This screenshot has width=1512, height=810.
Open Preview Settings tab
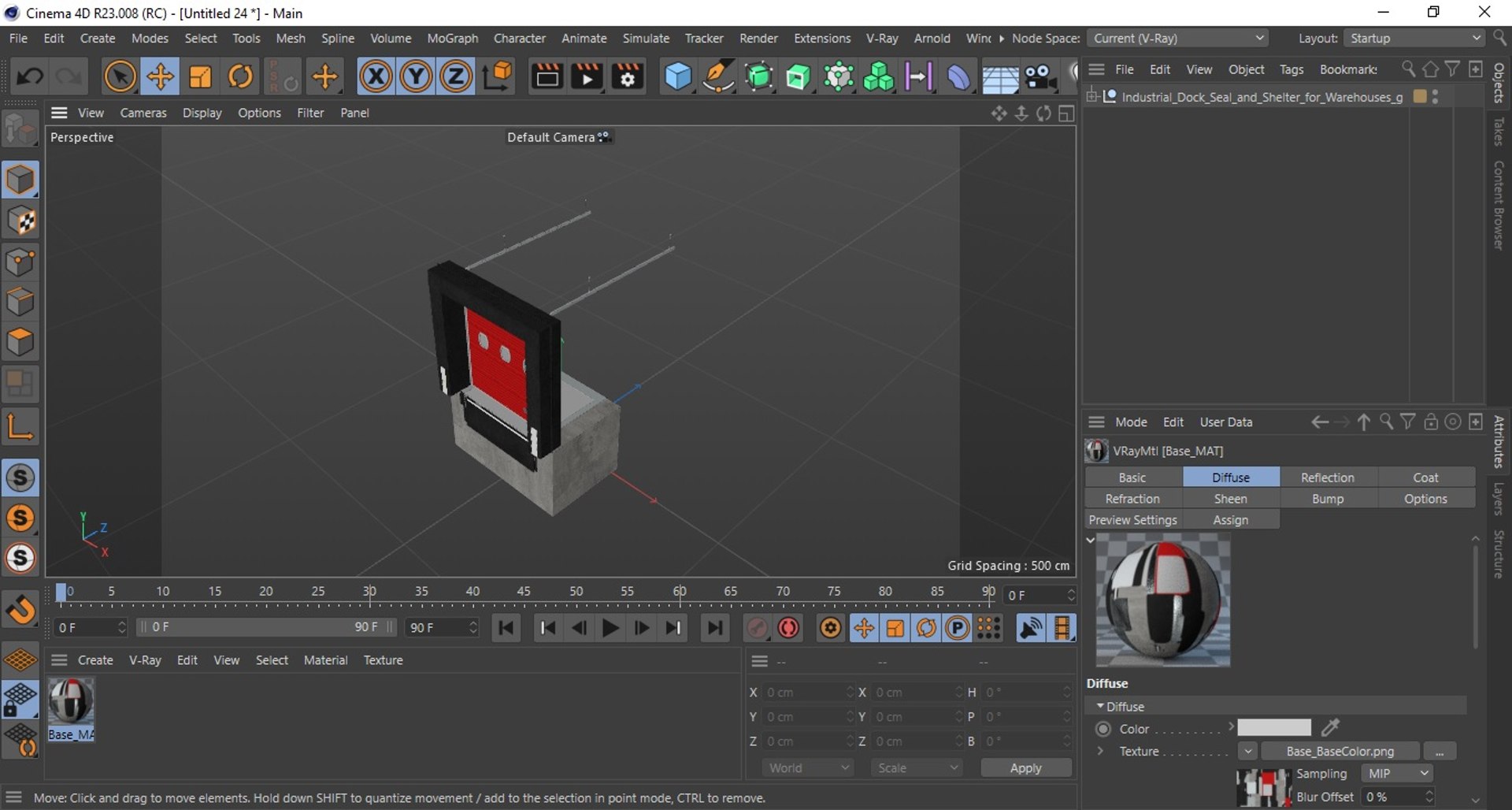[x=1132, y=520]
